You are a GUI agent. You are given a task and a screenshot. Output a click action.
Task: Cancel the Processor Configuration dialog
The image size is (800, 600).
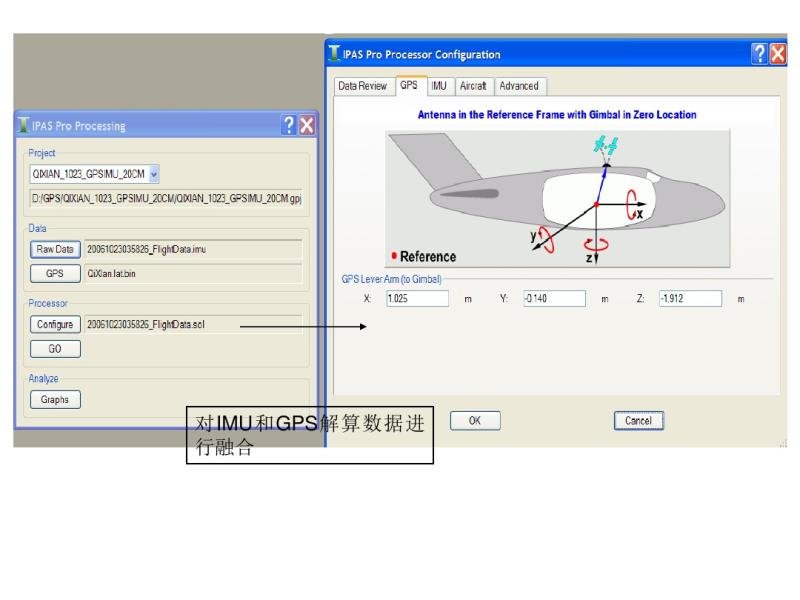[638, 421]
